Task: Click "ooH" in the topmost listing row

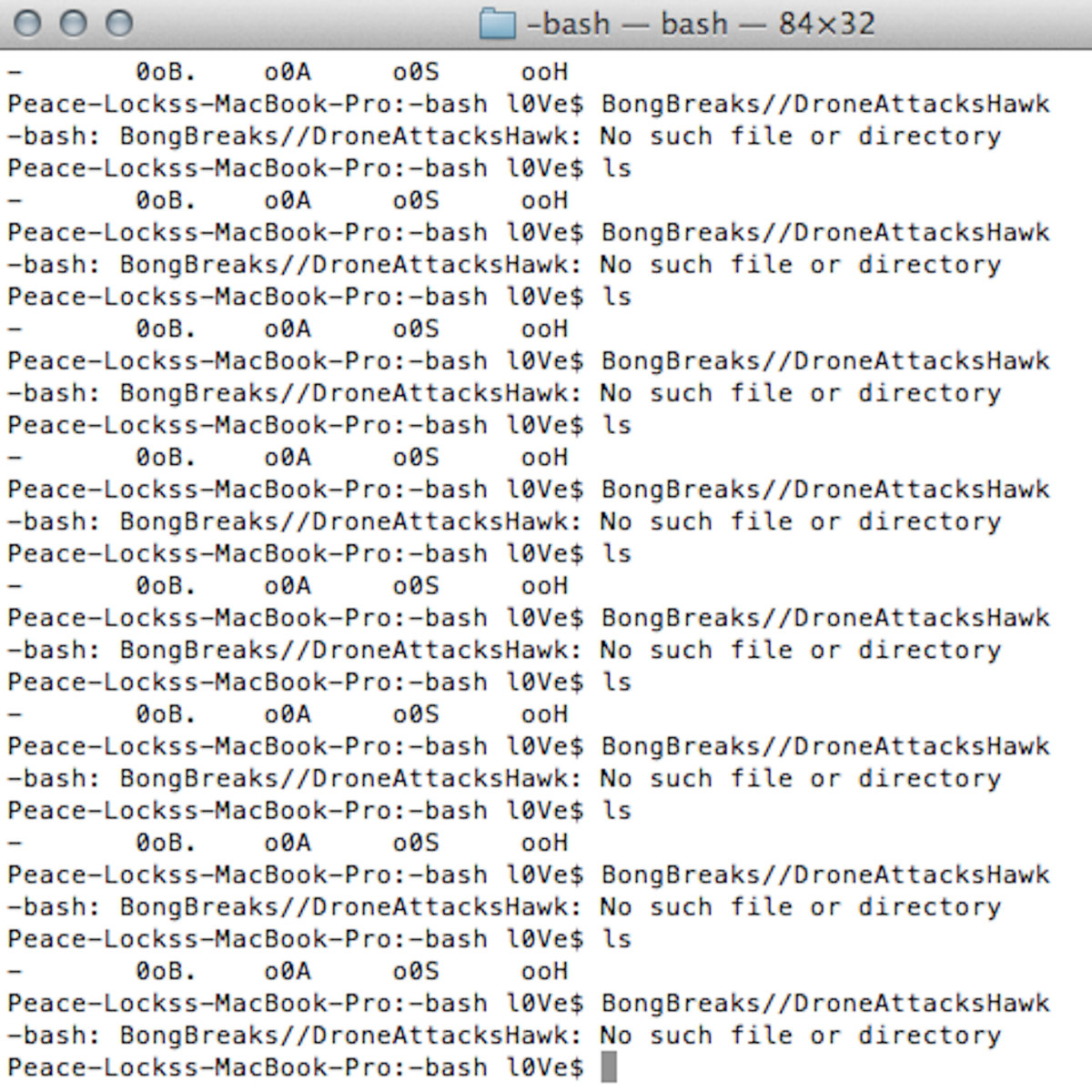Action: point(544,72)
